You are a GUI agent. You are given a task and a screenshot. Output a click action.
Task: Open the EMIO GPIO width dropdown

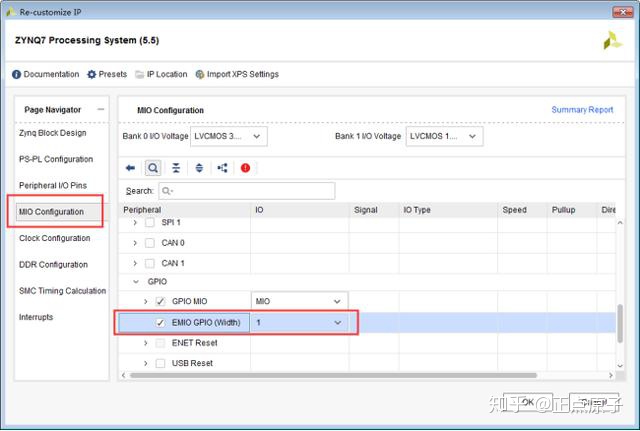tap(299, 322)
